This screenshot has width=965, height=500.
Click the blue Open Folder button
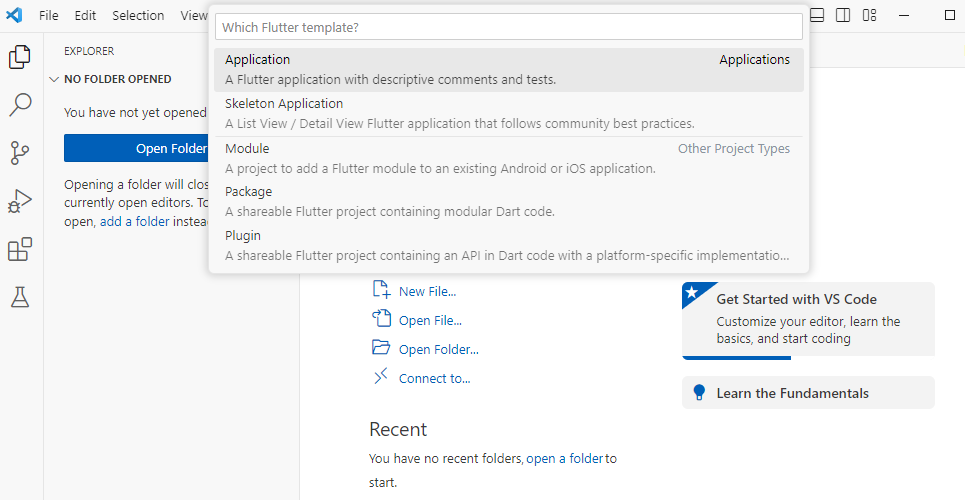pos(137,148)
